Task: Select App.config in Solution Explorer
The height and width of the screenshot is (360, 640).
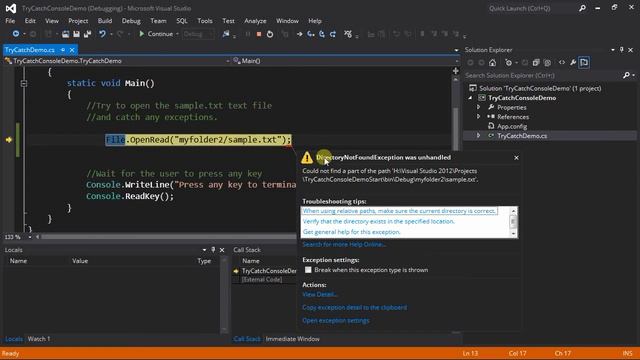Action: (512, 126)
